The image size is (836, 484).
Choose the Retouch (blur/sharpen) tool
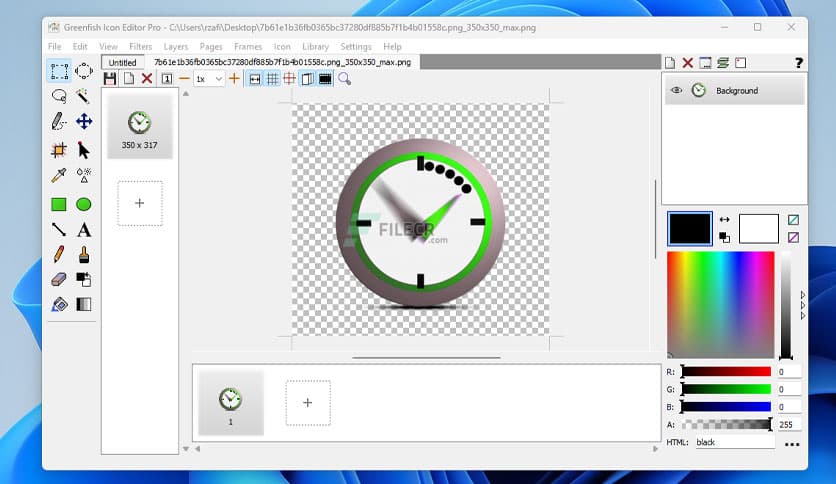pos(84,175)
